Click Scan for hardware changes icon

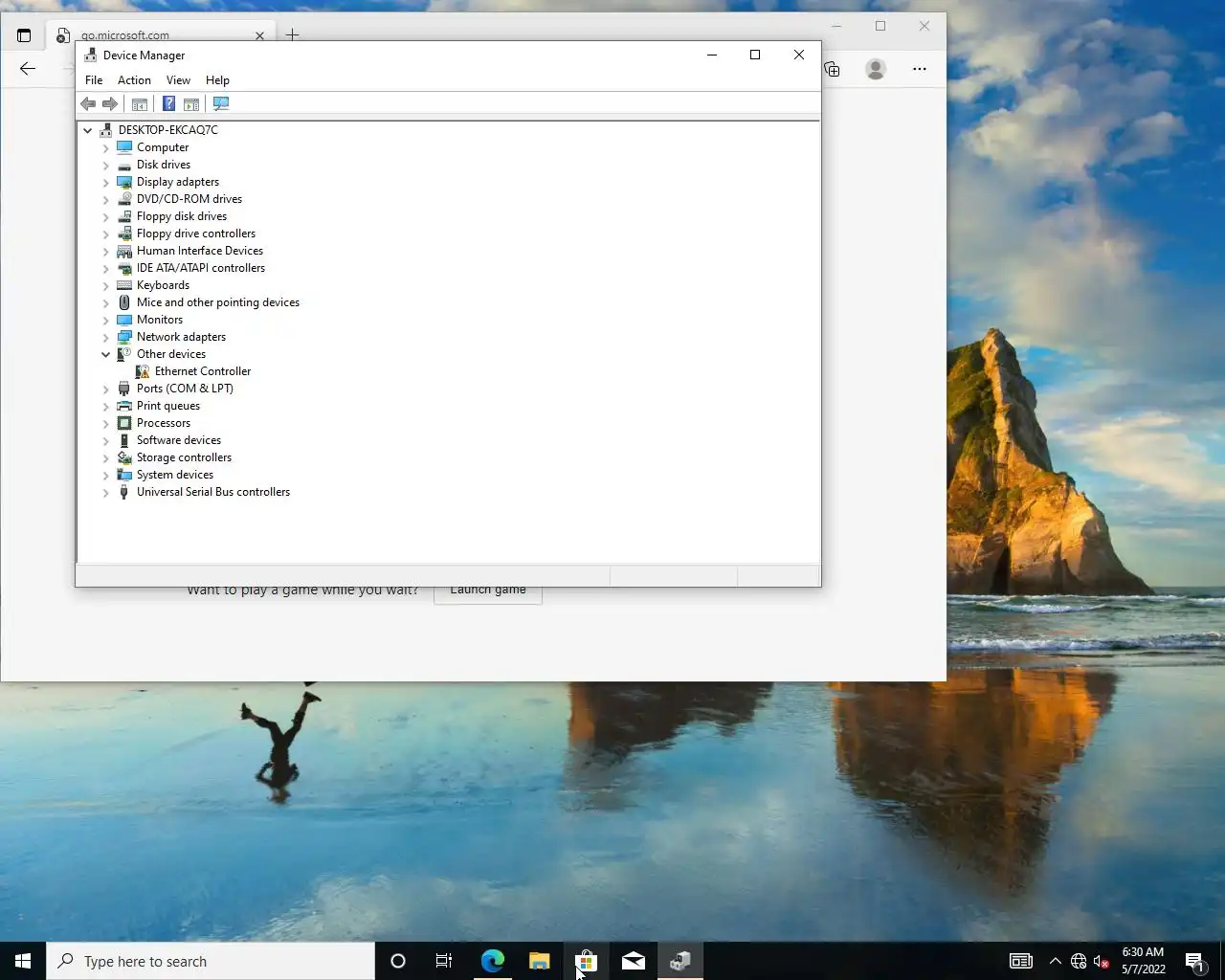[221, 103]
